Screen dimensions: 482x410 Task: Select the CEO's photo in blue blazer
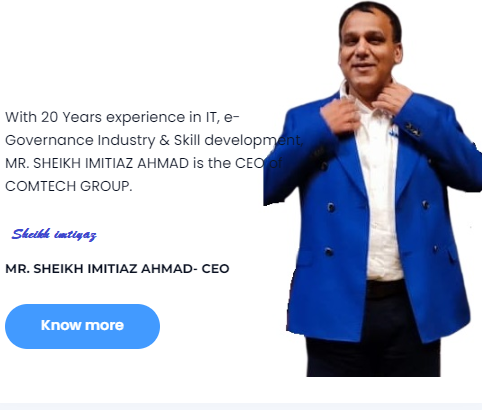click(373, 189)
